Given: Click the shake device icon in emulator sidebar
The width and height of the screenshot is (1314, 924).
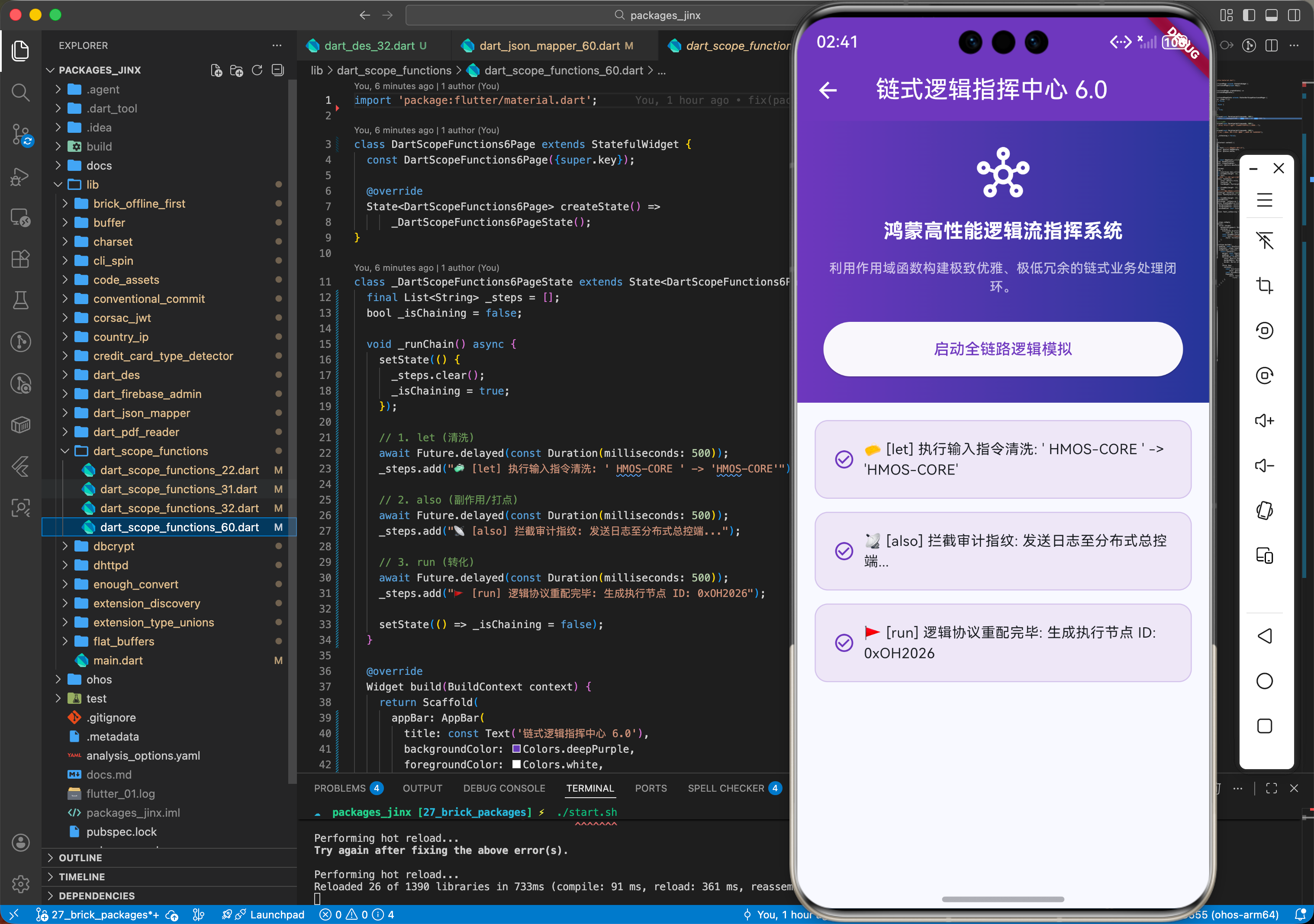Looking at the screenshot, I should point(1266,510).
